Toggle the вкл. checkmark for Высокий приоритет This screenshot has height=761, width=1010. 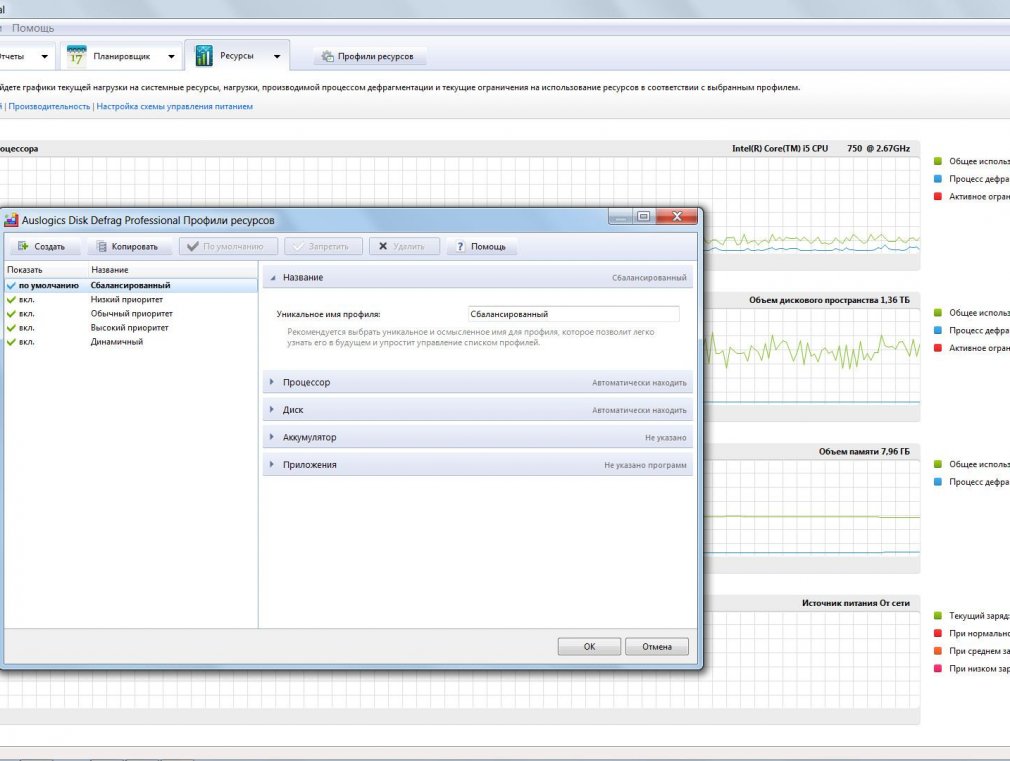(x=11, y=328)
